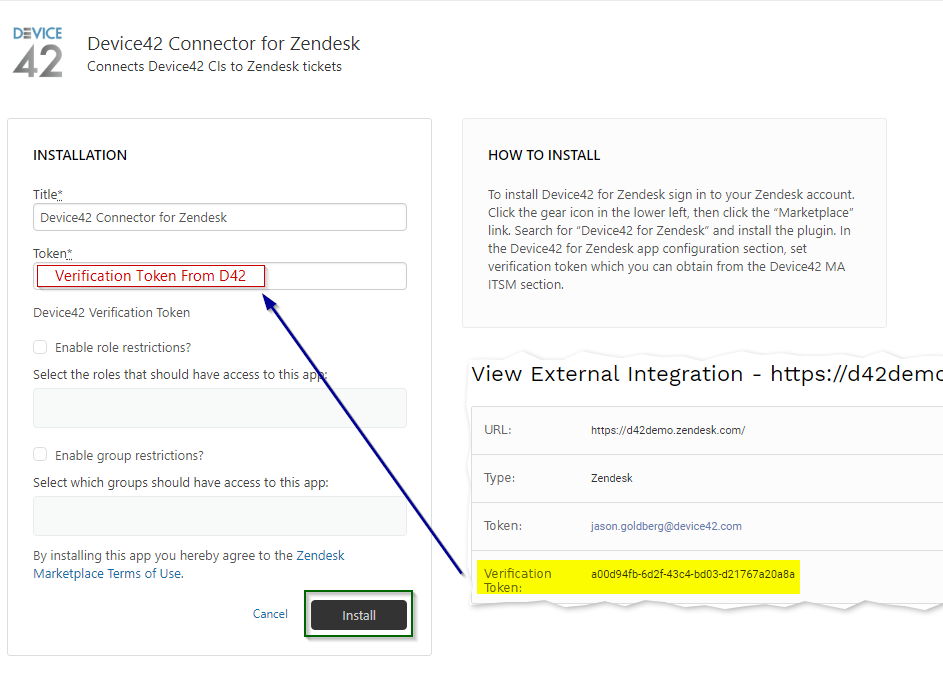Click the 'URL:' label in integration table
This screenshot has width=943, height=674.
[x=497, y=430]
